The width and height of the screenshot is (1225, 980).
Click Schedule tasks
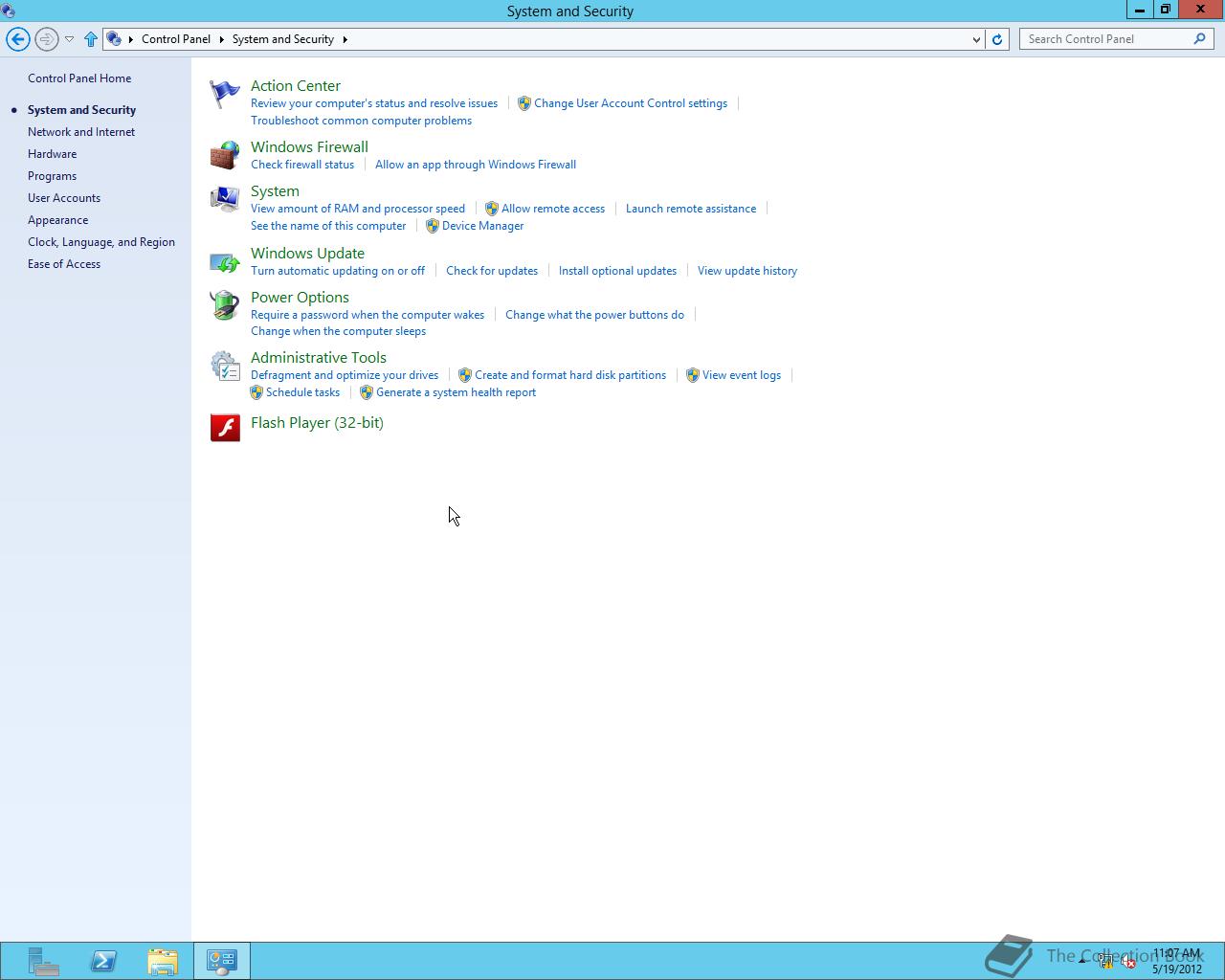coord(302,392)
